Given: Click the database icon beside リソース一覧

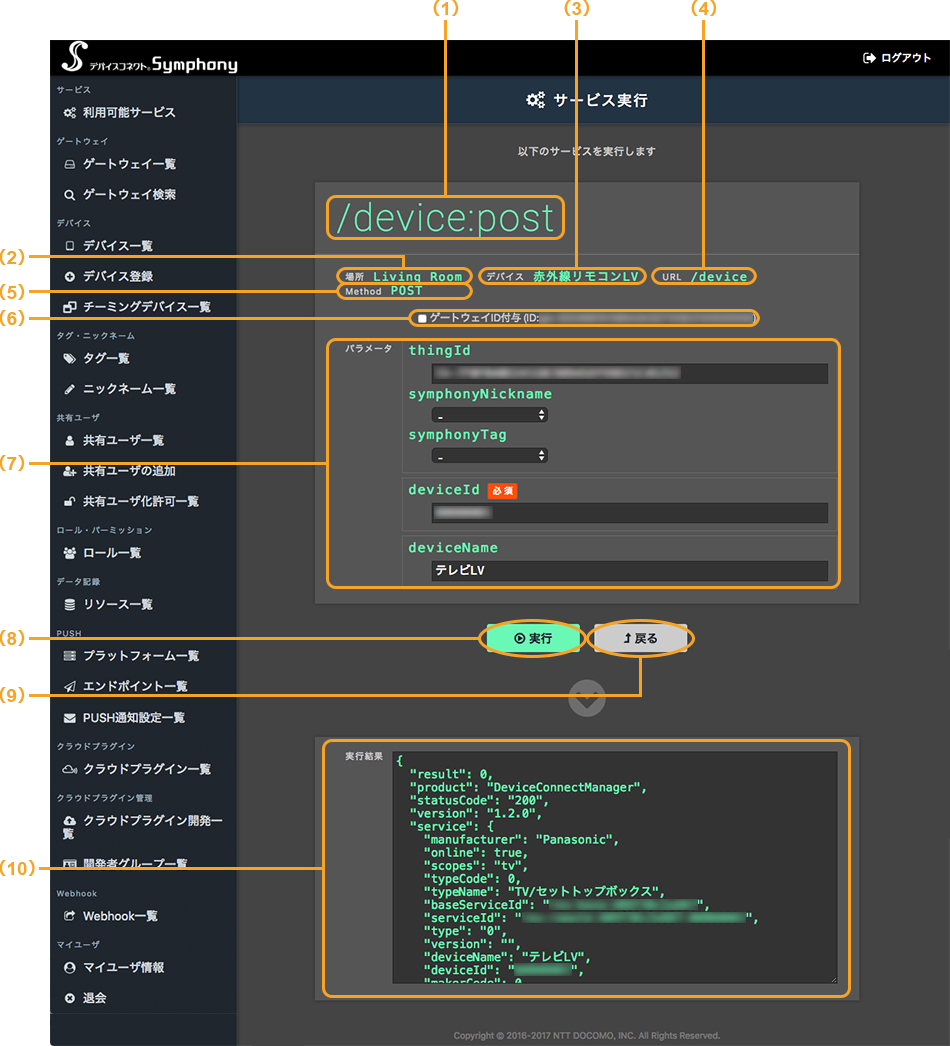Looking at the screenshot, I should point(69,604).
